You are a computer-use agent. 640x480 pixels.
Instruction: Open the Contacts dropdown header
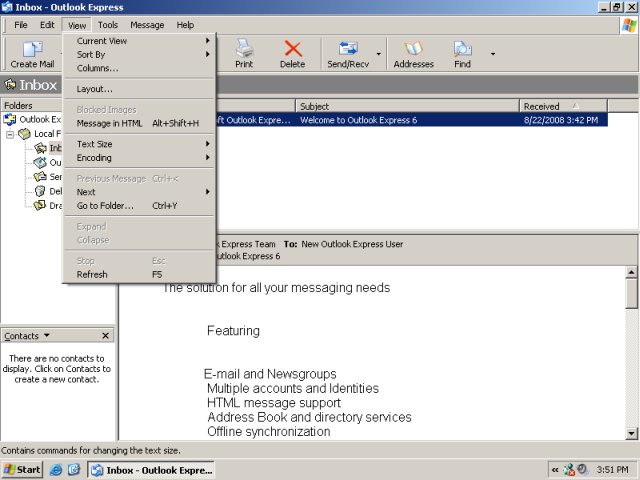click(x=27, y=336)
